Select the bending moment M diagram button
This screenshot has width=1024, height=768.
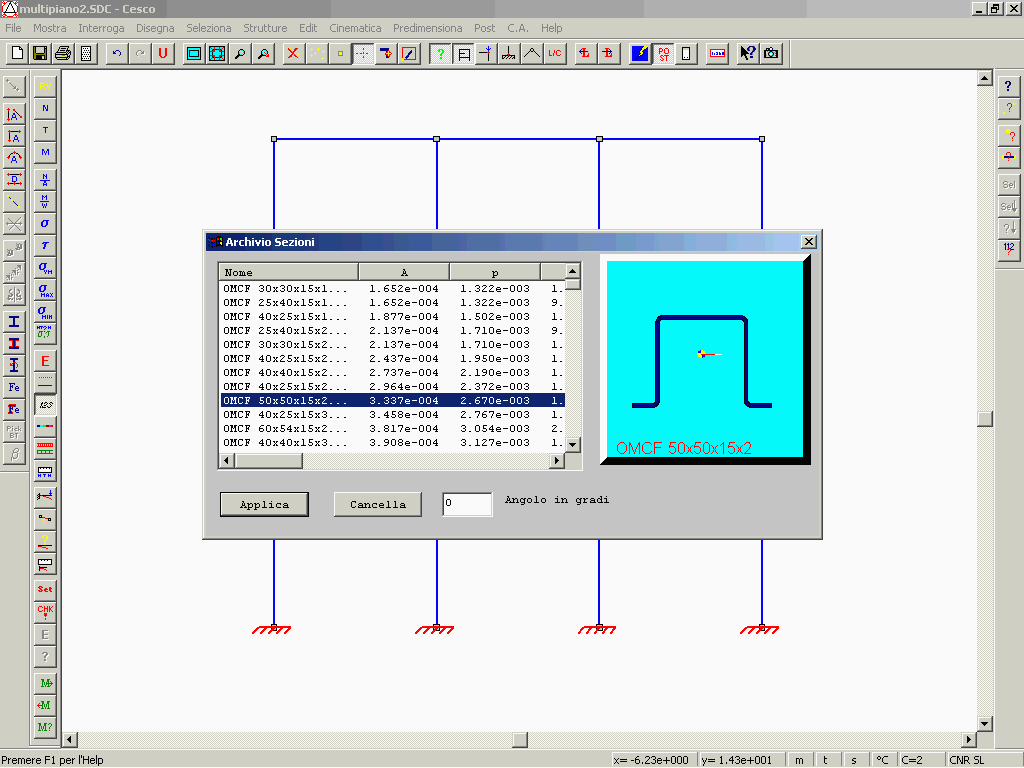(x=45, y=152)
